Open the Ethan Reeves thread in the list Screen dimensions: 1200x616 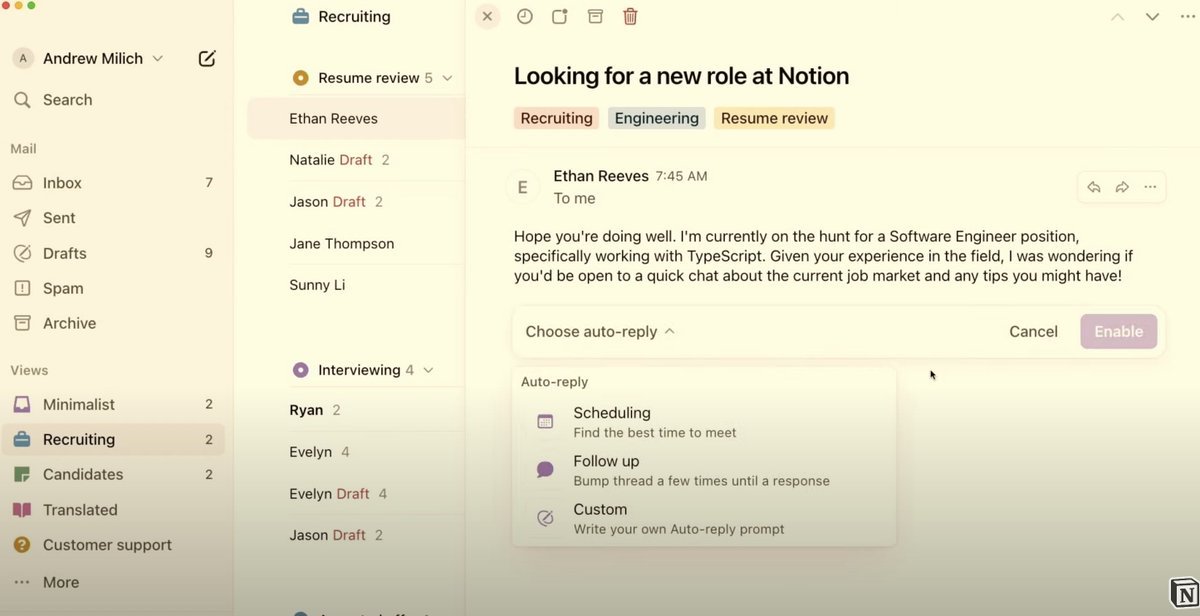click(x=356, y=118)
